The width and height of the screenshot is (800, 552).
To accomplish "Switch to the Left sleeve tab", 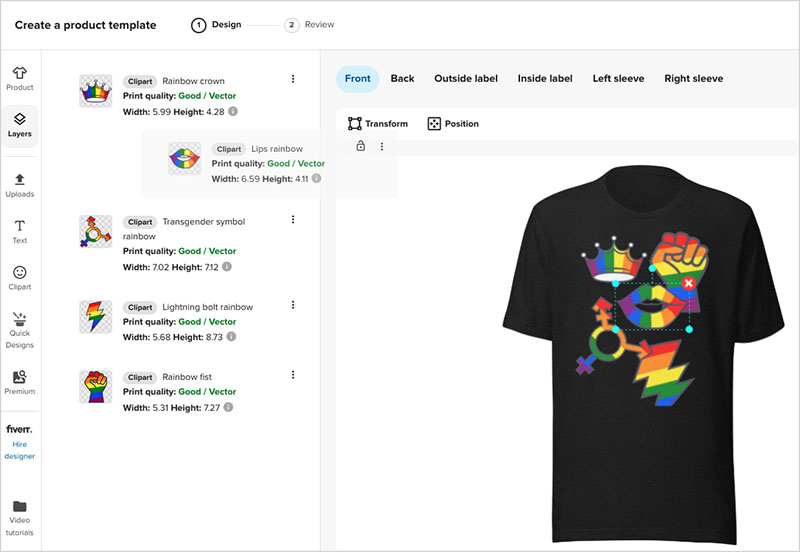I will 618,79.
